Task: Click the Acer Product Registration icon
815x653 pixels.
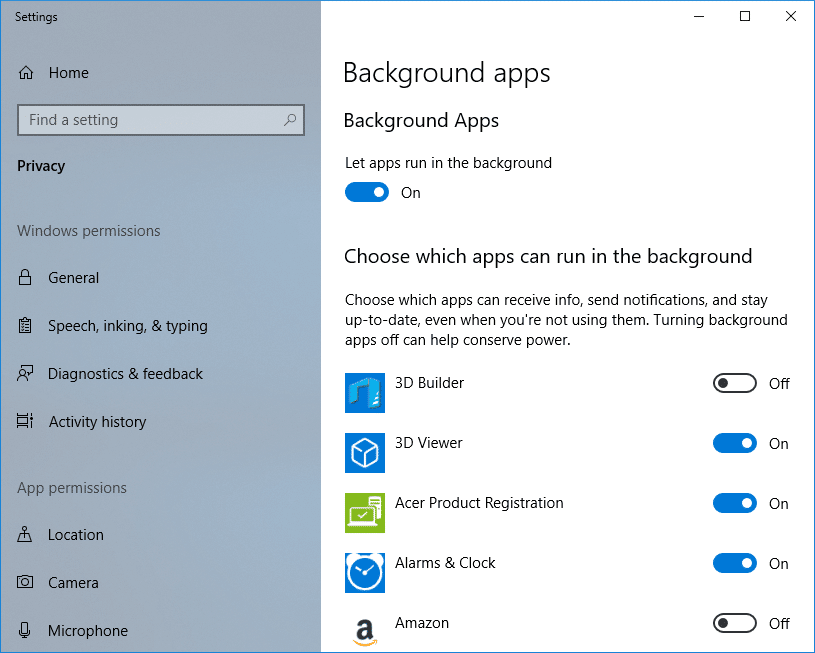Action: coord(365,513)
